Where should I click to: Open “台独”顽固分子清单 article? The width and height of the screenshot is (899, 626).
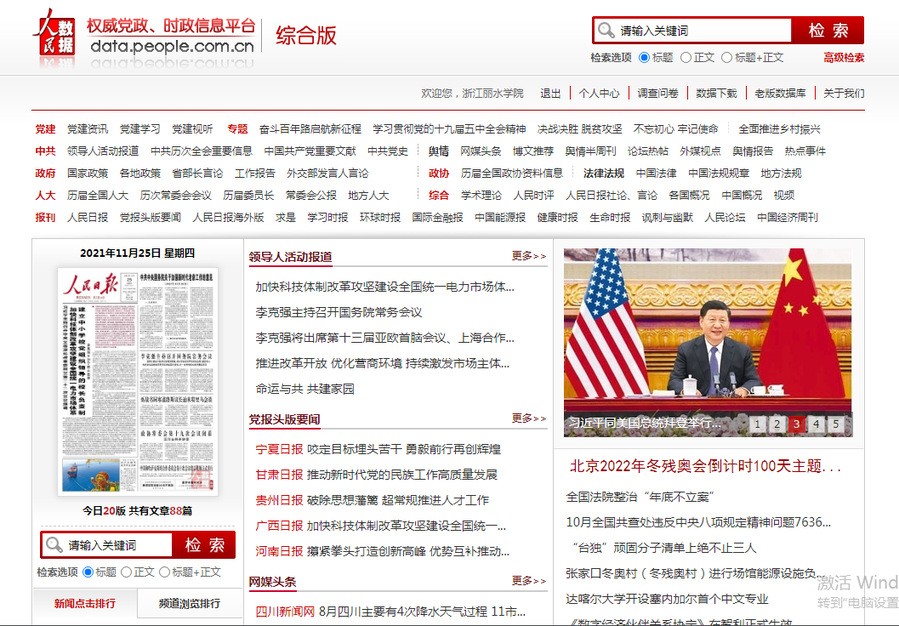[x=664, y=548]
